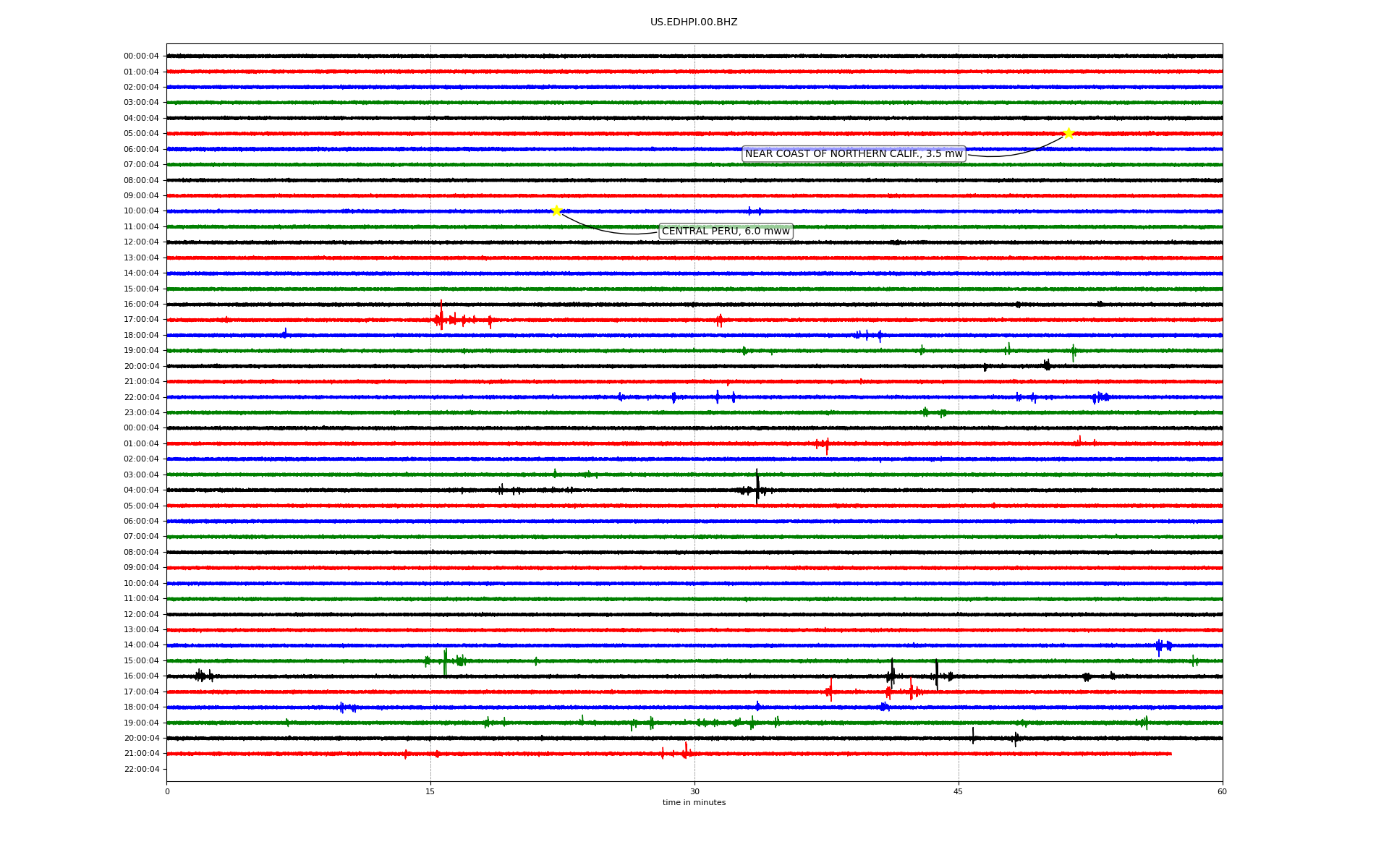The width and height of the screenshot is (1389, 868).
Task: Click the 21:00:04 label of the trace ending early
Action: [x=141, y=754]
